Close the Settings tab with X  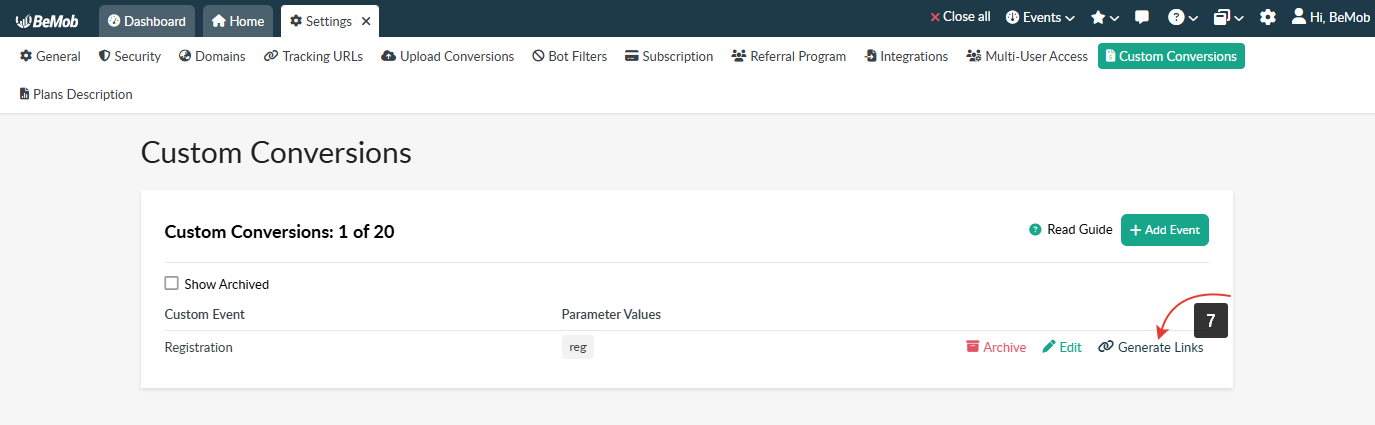click(365, 21)
